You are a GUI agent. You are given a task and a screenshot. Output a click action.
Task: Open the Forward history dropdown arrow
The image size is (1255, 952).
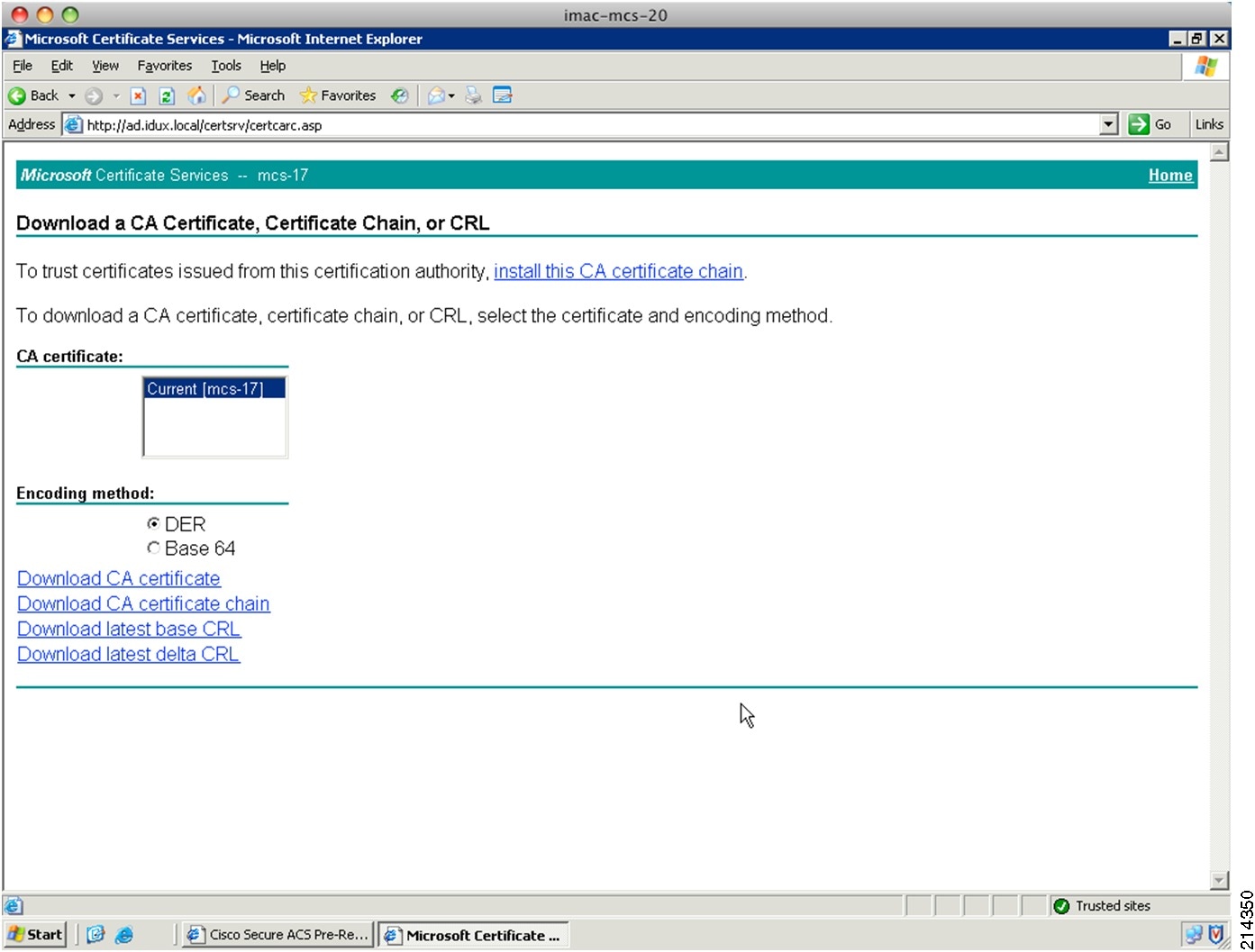pos(116,95)
